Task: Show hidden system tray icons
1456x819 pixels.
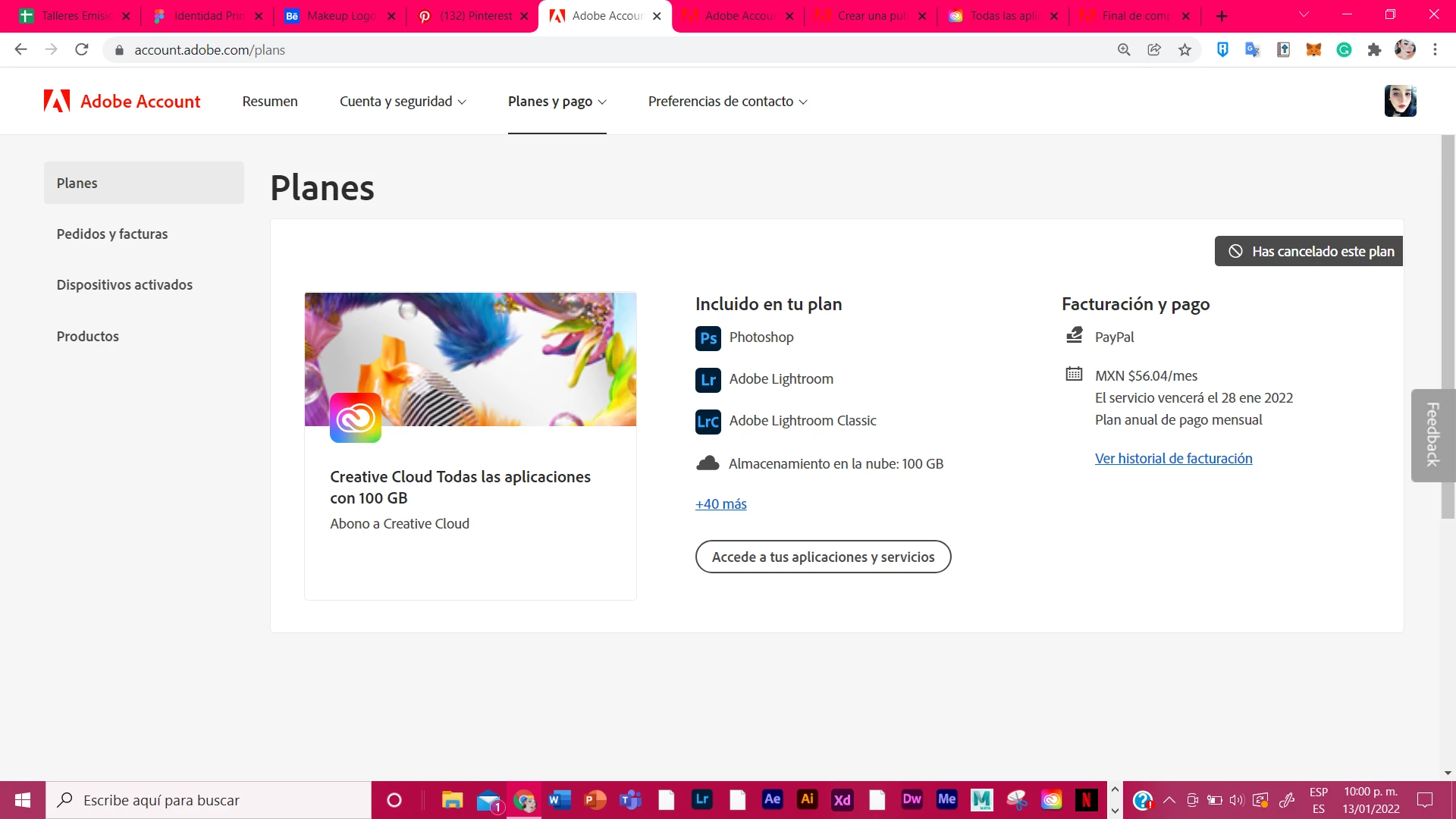Action: [x=1169, y=800]
